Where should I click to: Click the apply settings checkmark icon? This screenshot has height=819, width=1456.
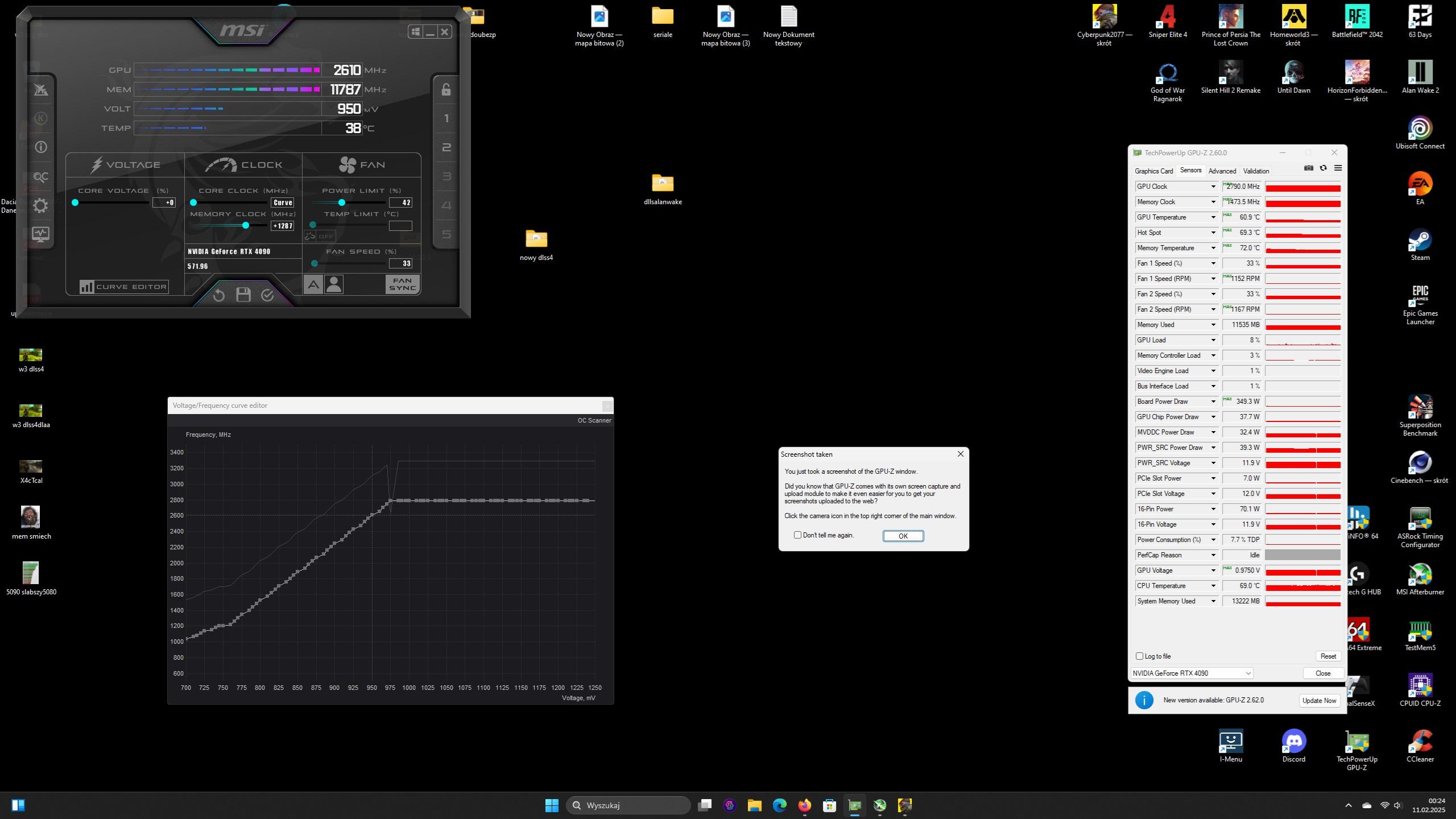[267, 295]
